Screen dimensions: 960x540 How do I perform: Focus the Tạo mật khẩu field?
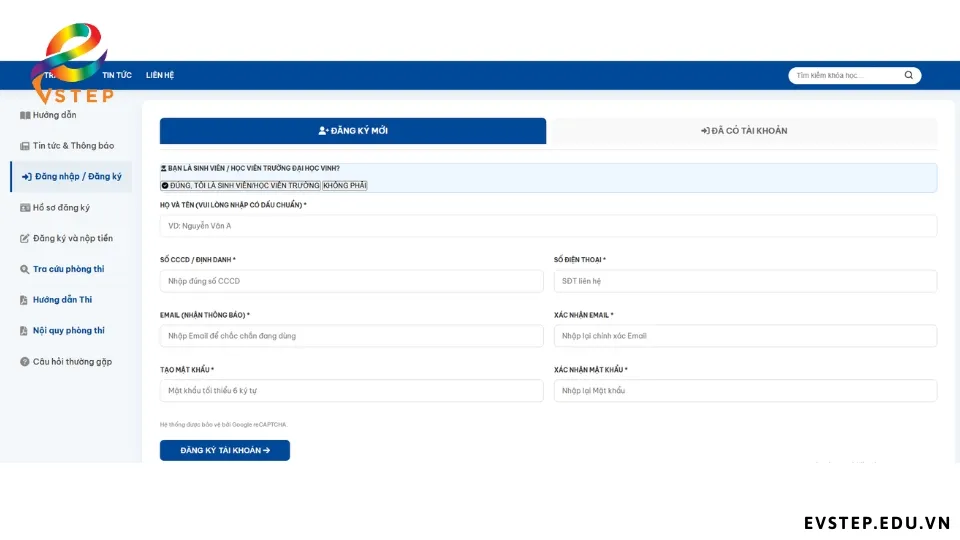click(351, 391)
